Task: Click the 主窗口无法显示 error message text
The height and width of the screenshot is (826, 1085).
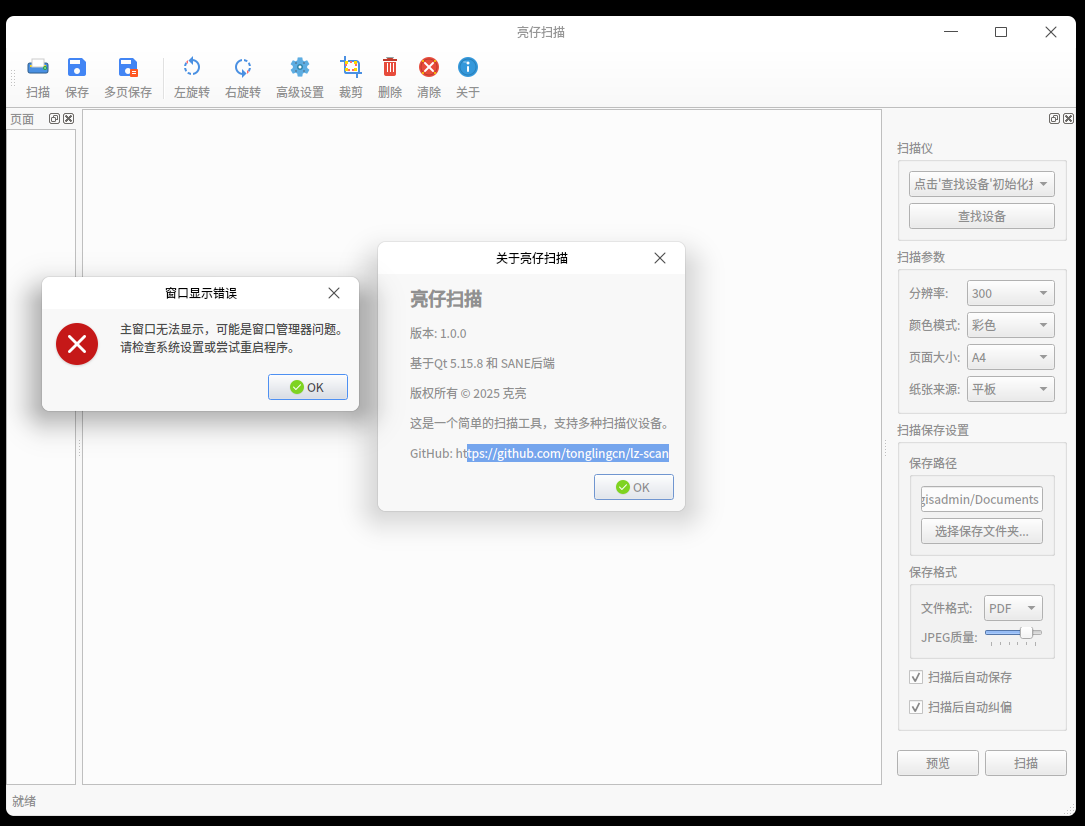Action: coord(232,338)
